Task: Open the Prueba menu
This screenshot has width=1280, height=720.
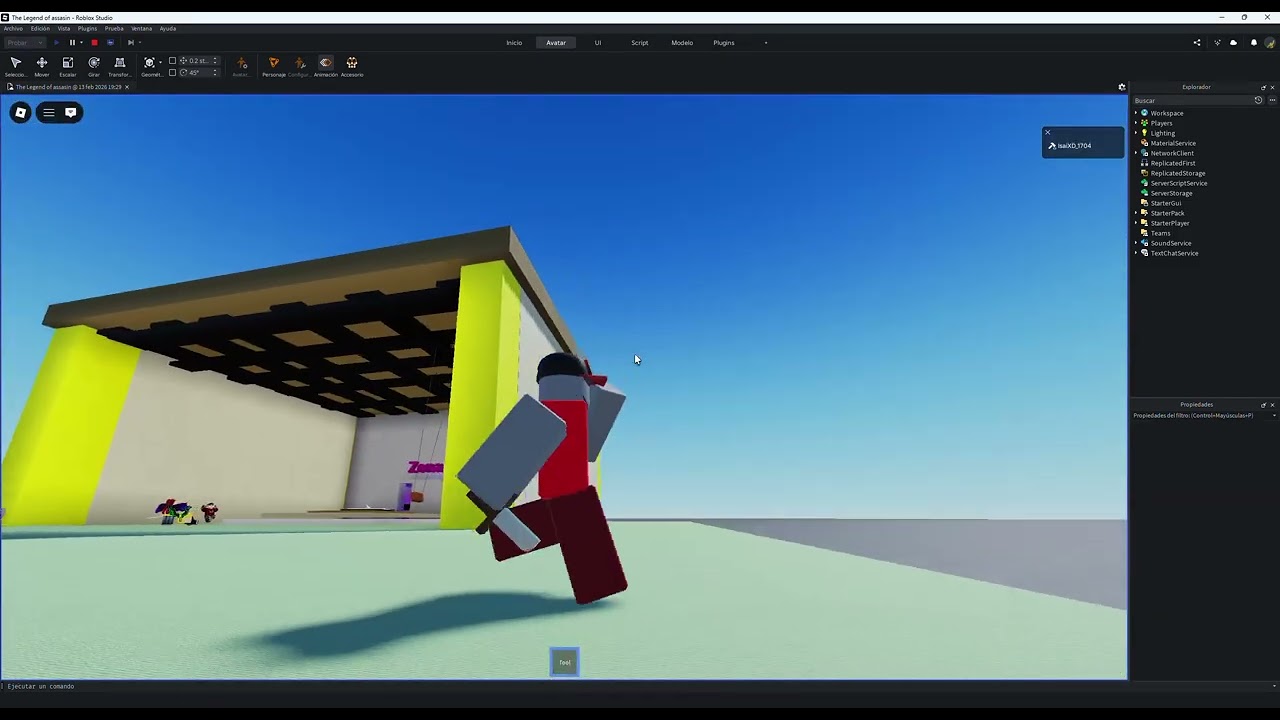Action: (114, 28)
